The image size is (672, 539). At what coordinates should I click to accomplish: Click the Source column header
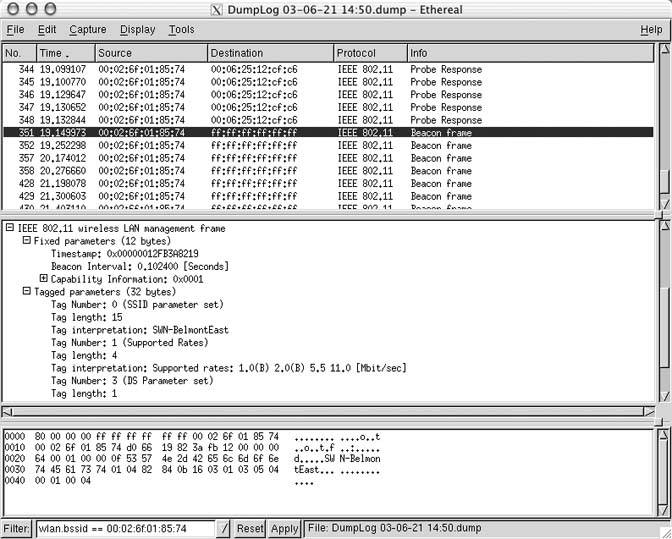click(151, 52)
